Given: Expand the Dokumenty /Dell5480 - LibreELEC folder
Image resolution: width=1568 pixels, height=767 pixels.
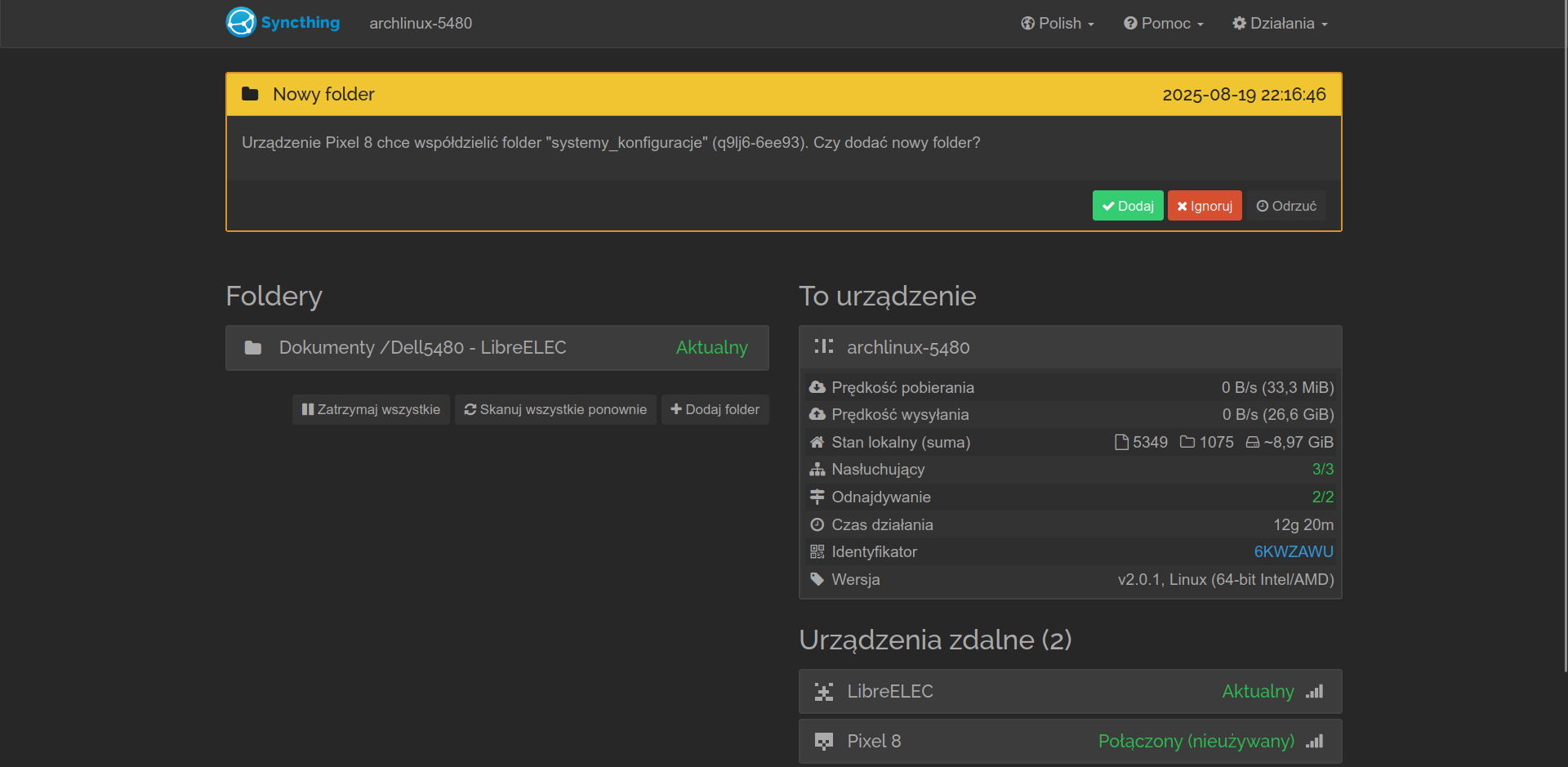Looking at the screenshot, I should [422, 348].
